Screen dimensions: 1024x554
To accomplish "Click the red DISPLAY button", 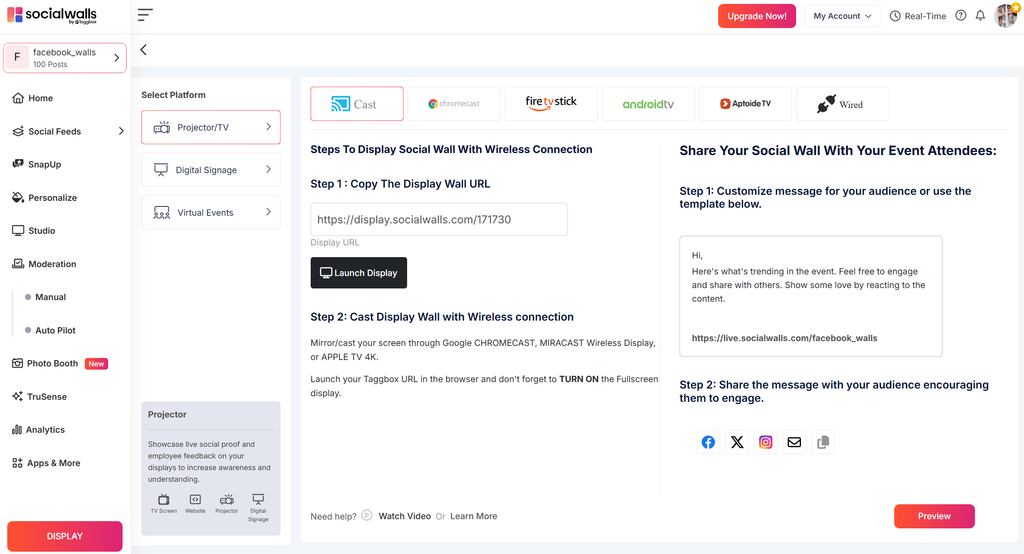I will (65, 536).
